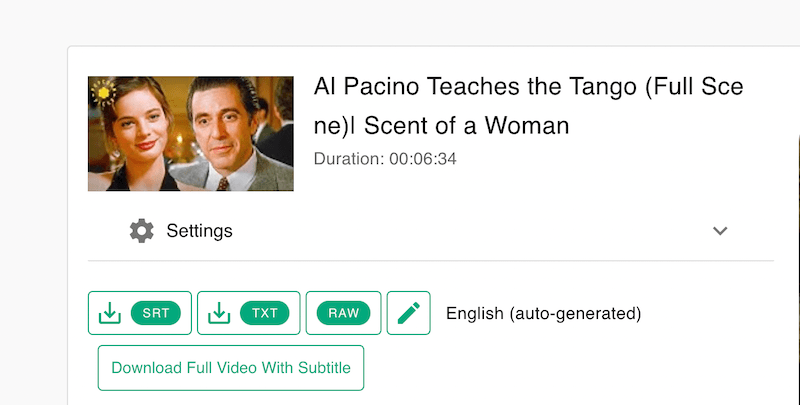Open the RAW subtitle view
The height and width of the screenshot is (405, 800).
pyautogui.click(x=343, y=314)
